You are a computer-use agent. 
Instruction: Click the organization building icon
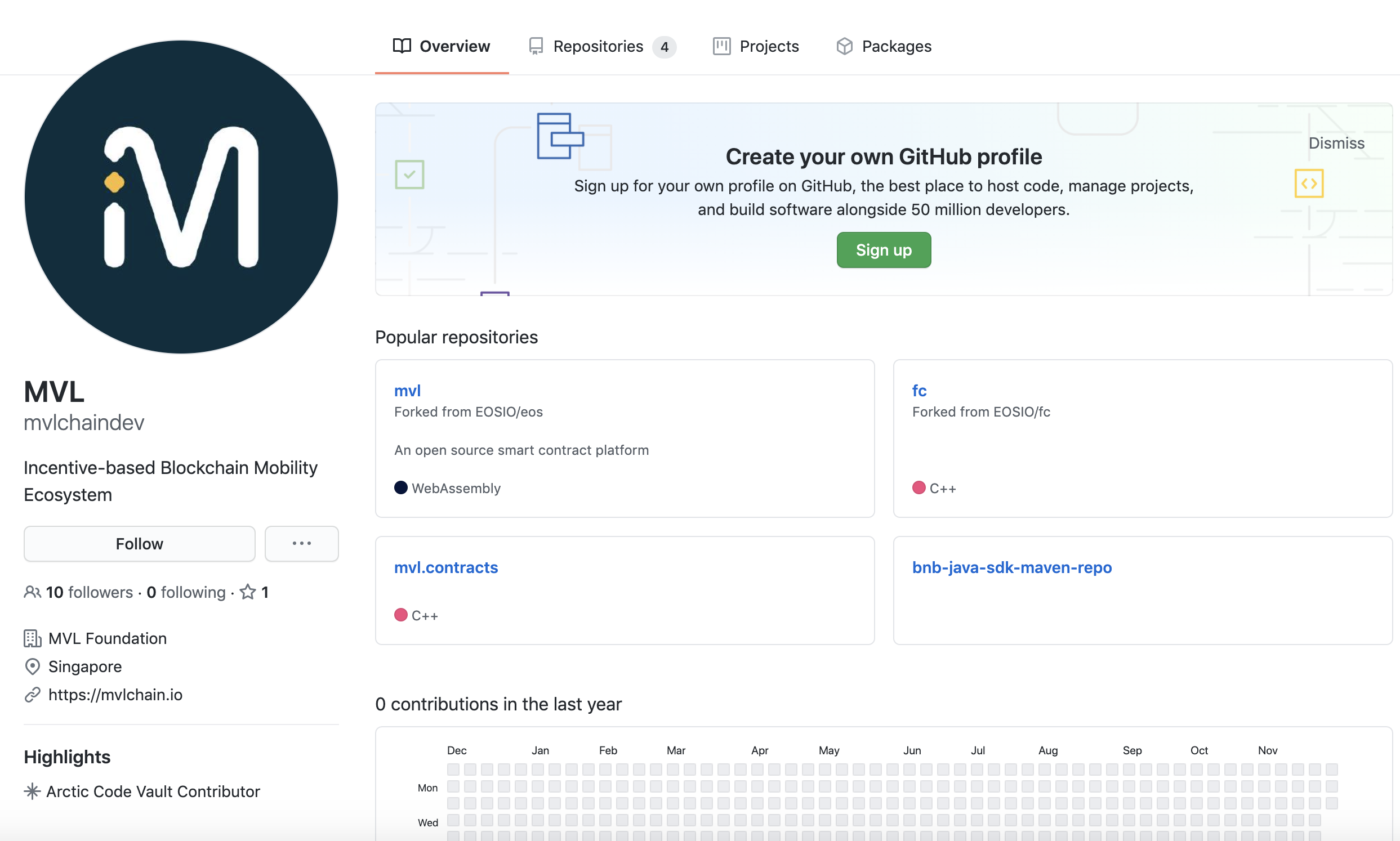tap(32, 639)
